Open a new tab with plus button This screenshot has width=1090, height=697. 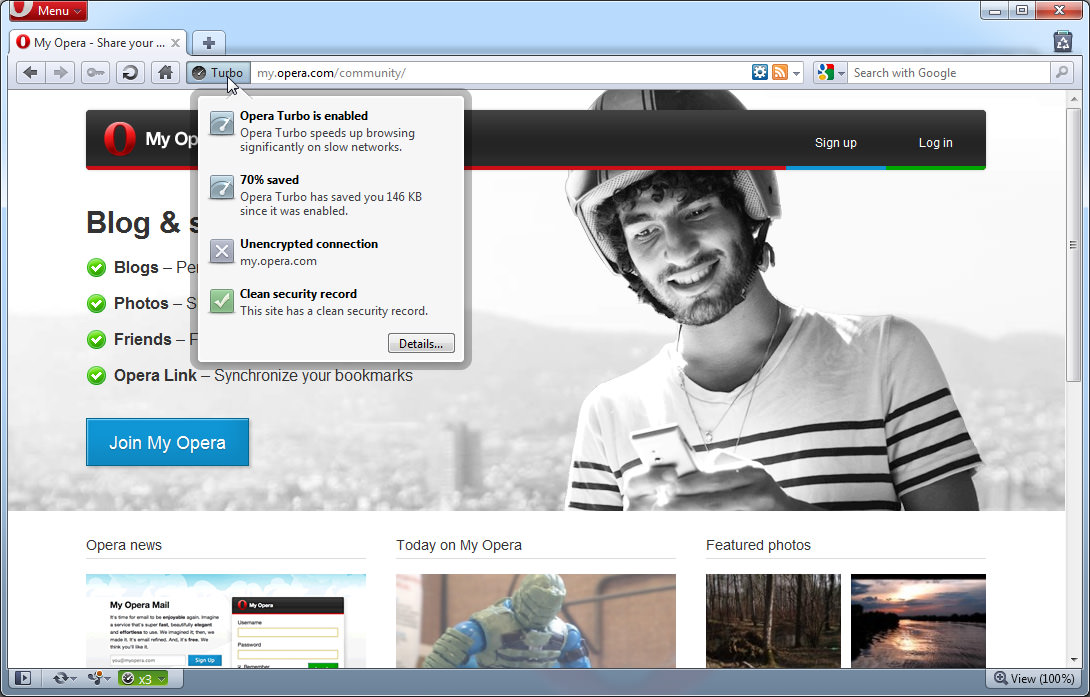[208, 43]
